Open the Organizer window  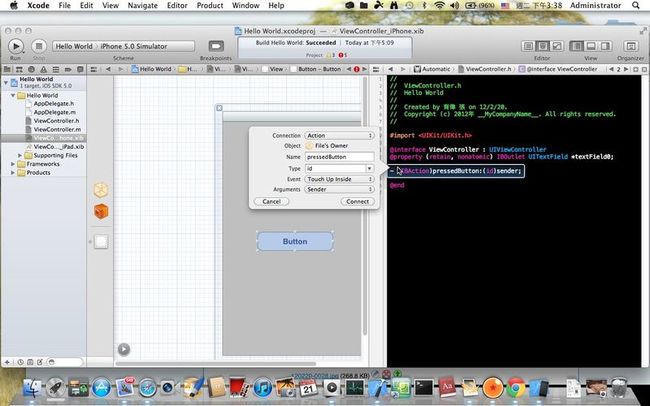point(631,46)
